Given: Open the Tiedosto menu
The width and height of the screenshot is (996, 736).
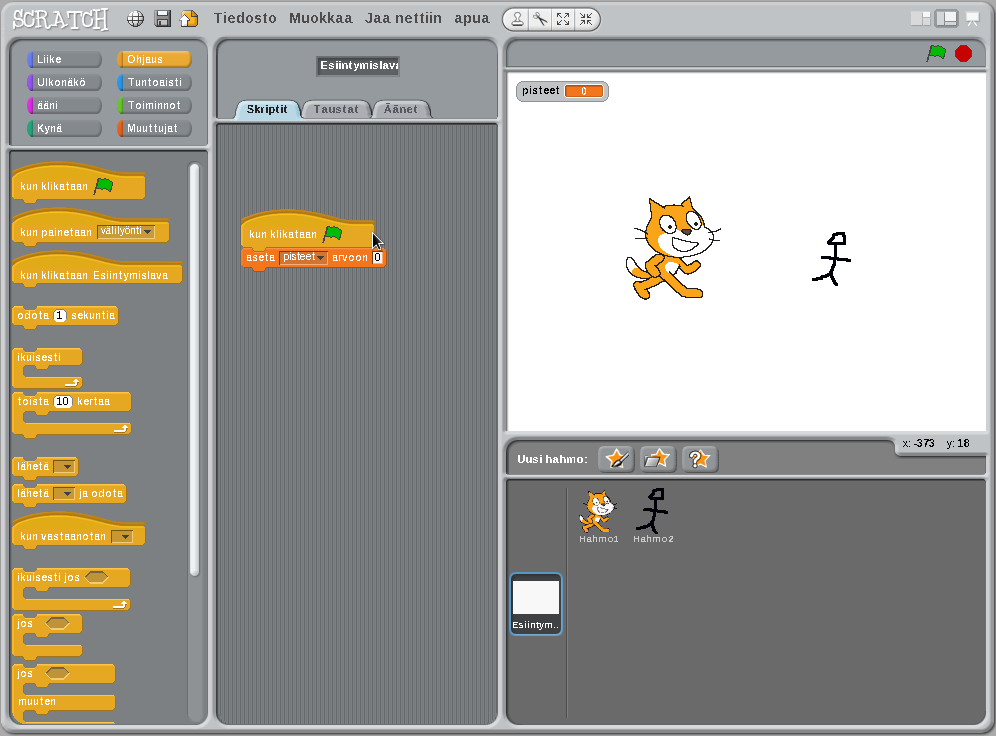Looking at the screenshot, I should click(245, 18).
